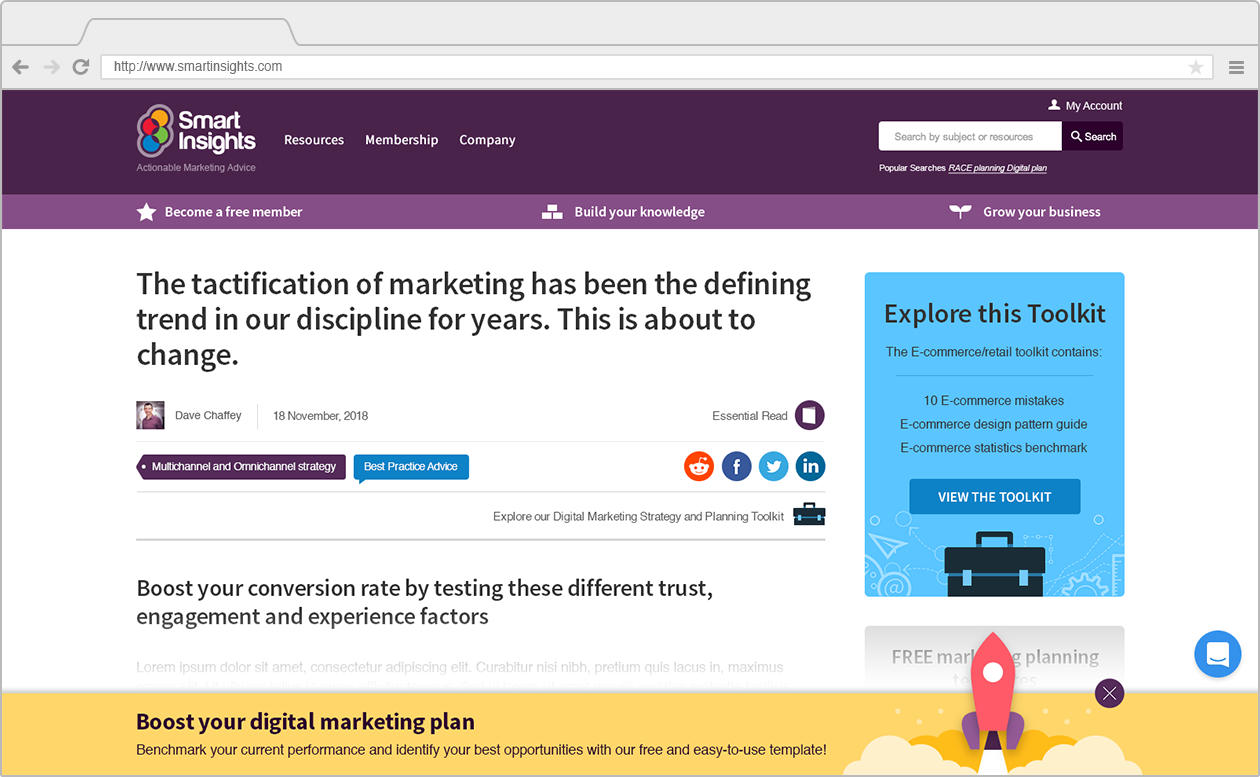The width and height of the screenshot is (1260, 777).
Task: Open the Resources menu
Action: point(314,140)
